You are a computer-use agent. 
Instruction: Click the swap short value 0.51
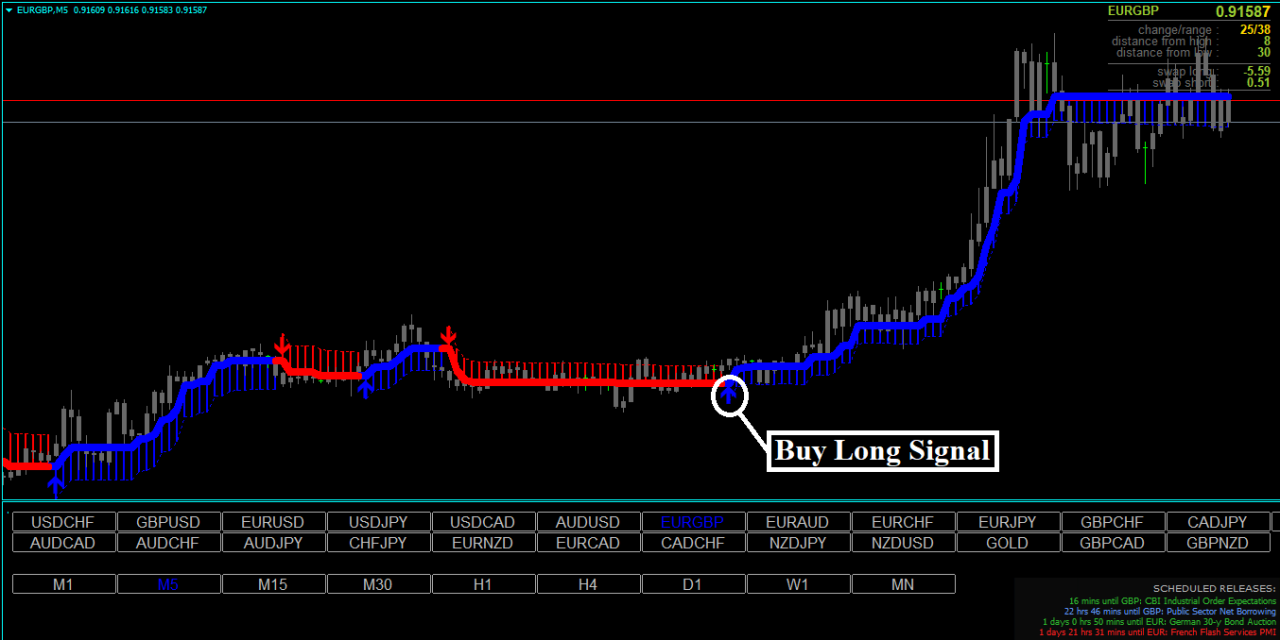(1259, 83)
